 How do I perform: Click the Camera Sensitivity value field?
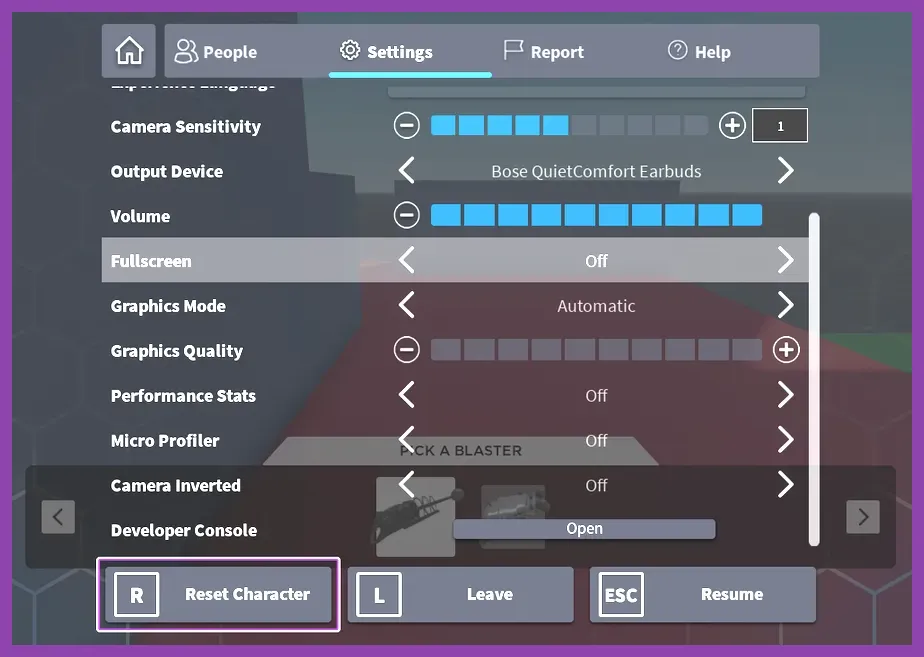pyautogui.click(x=780, y=126)
